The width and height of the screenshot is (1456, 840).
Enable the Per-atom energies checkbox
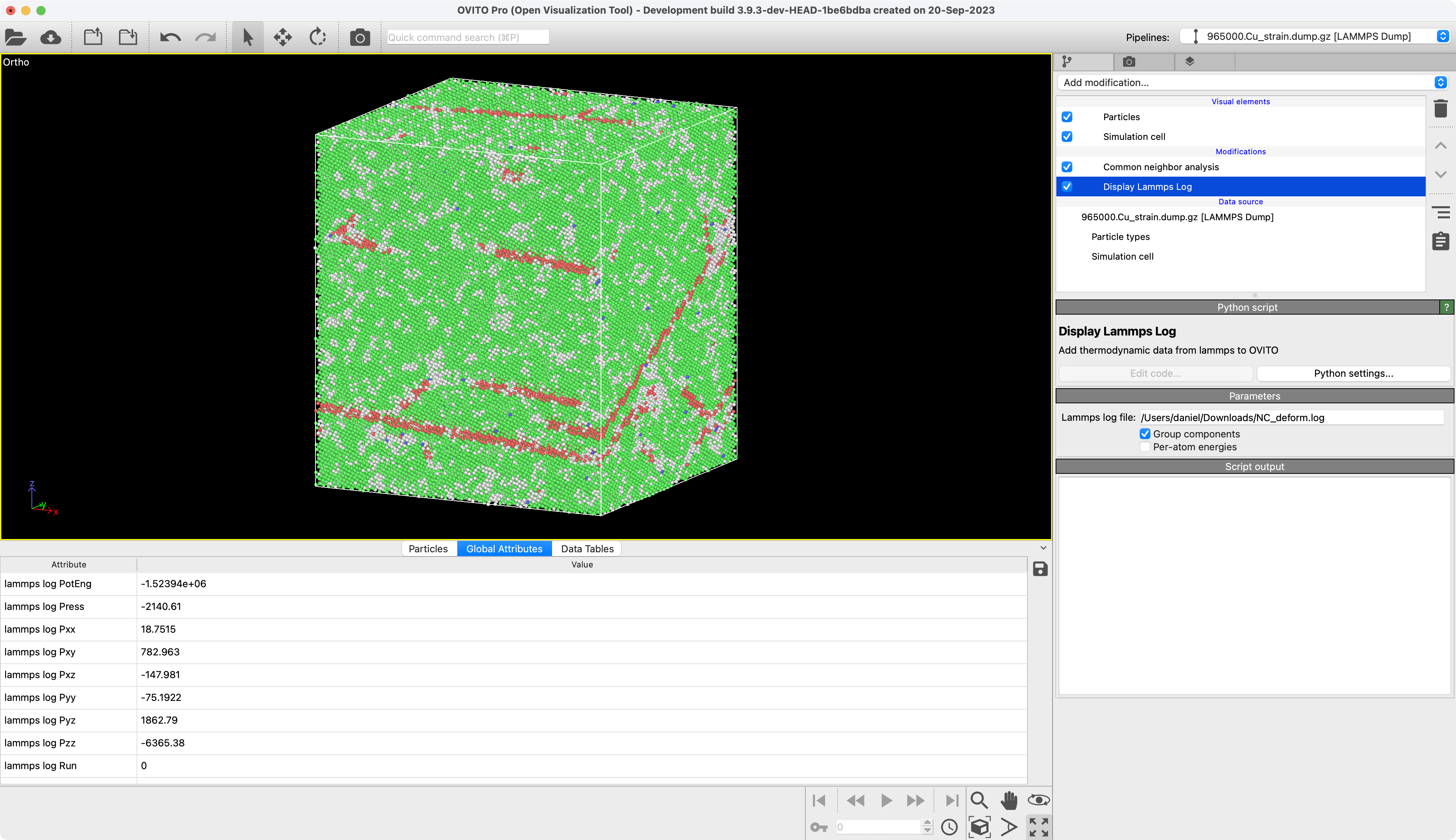tap(1145, 447)
